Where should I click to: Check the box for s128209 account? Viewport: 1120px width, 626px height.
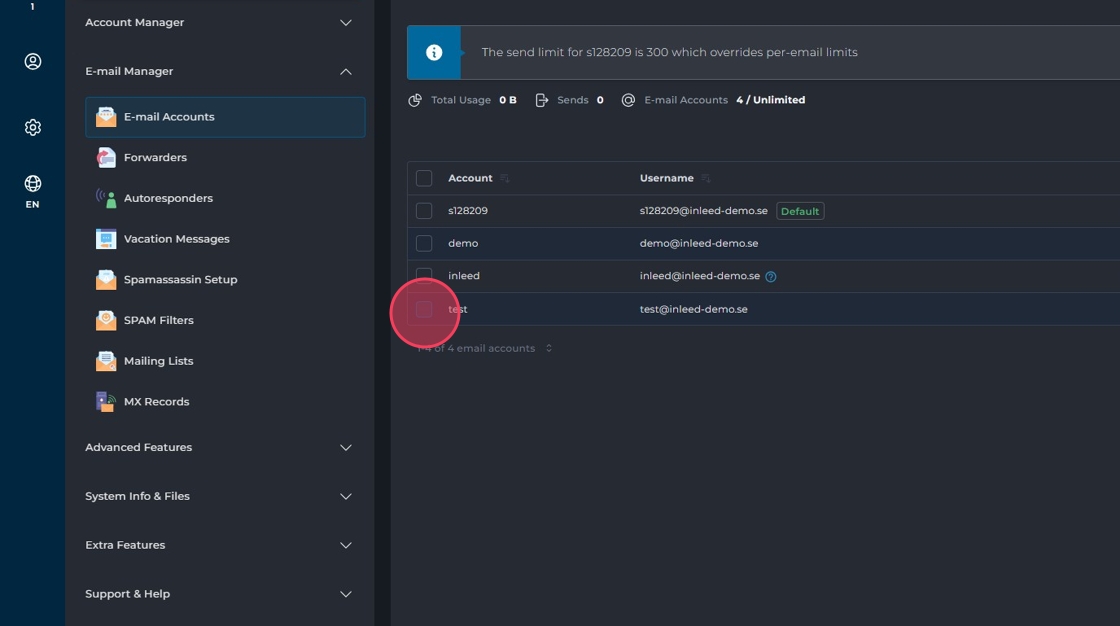tap(424, 211)
